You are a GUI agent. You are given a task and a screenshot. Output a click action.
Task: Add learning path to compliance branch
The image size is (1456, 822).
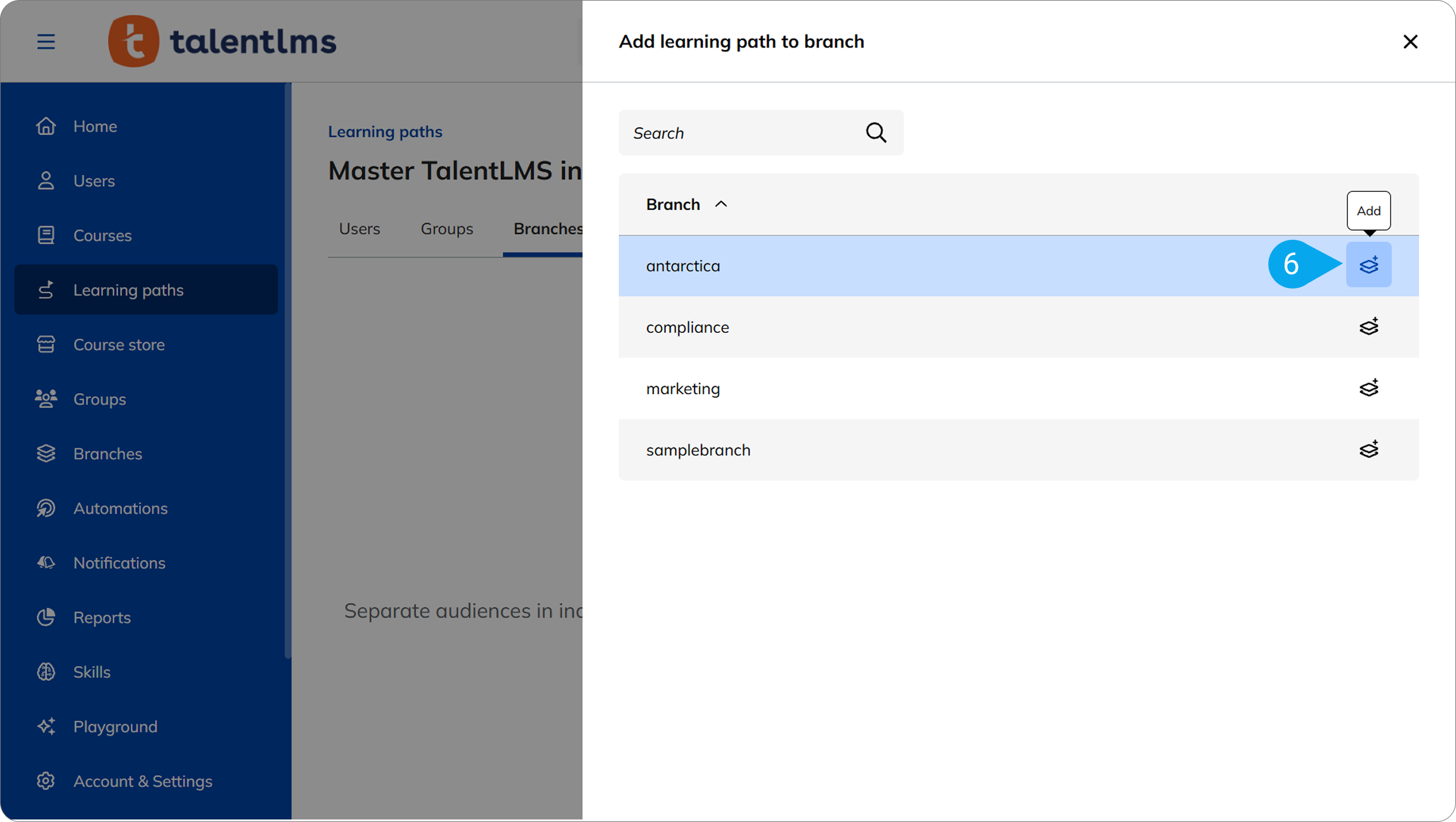click(x=1369, y=327)
